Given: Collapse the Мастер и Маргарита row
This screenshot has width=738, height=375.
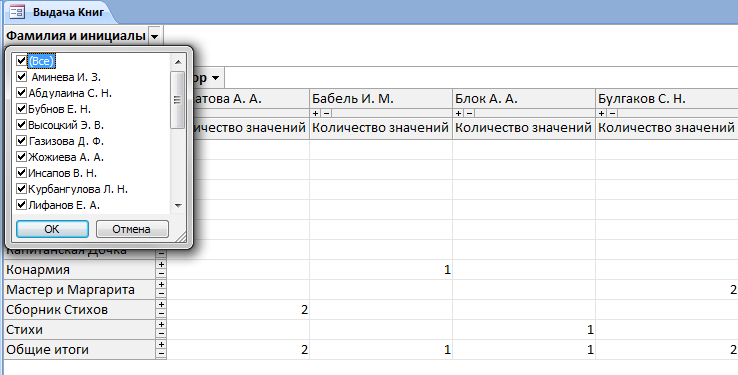Looking at the screenshot, I should point(161,293).
